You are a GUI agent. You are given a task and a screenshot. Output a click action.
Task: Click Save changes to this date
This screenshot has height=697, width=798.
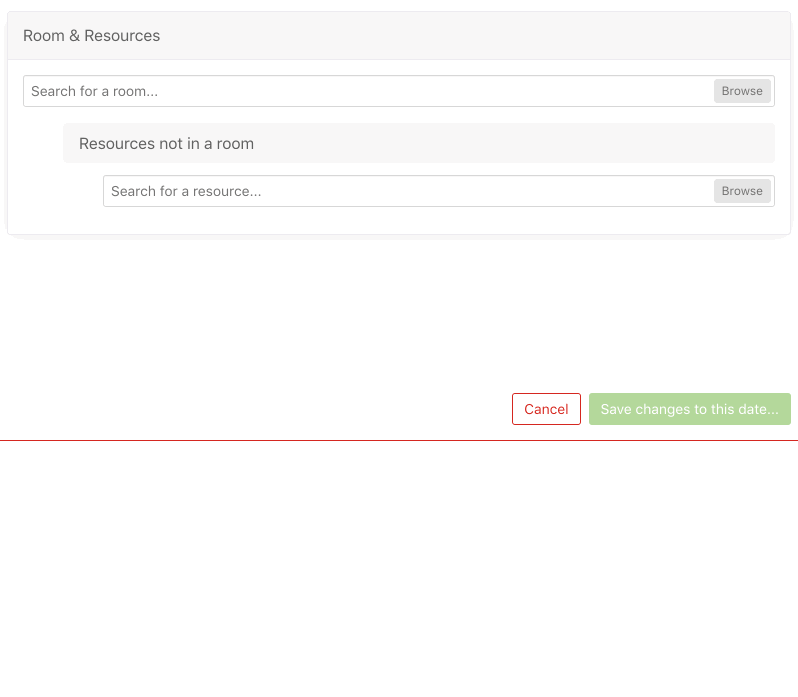tap(689, 409)
